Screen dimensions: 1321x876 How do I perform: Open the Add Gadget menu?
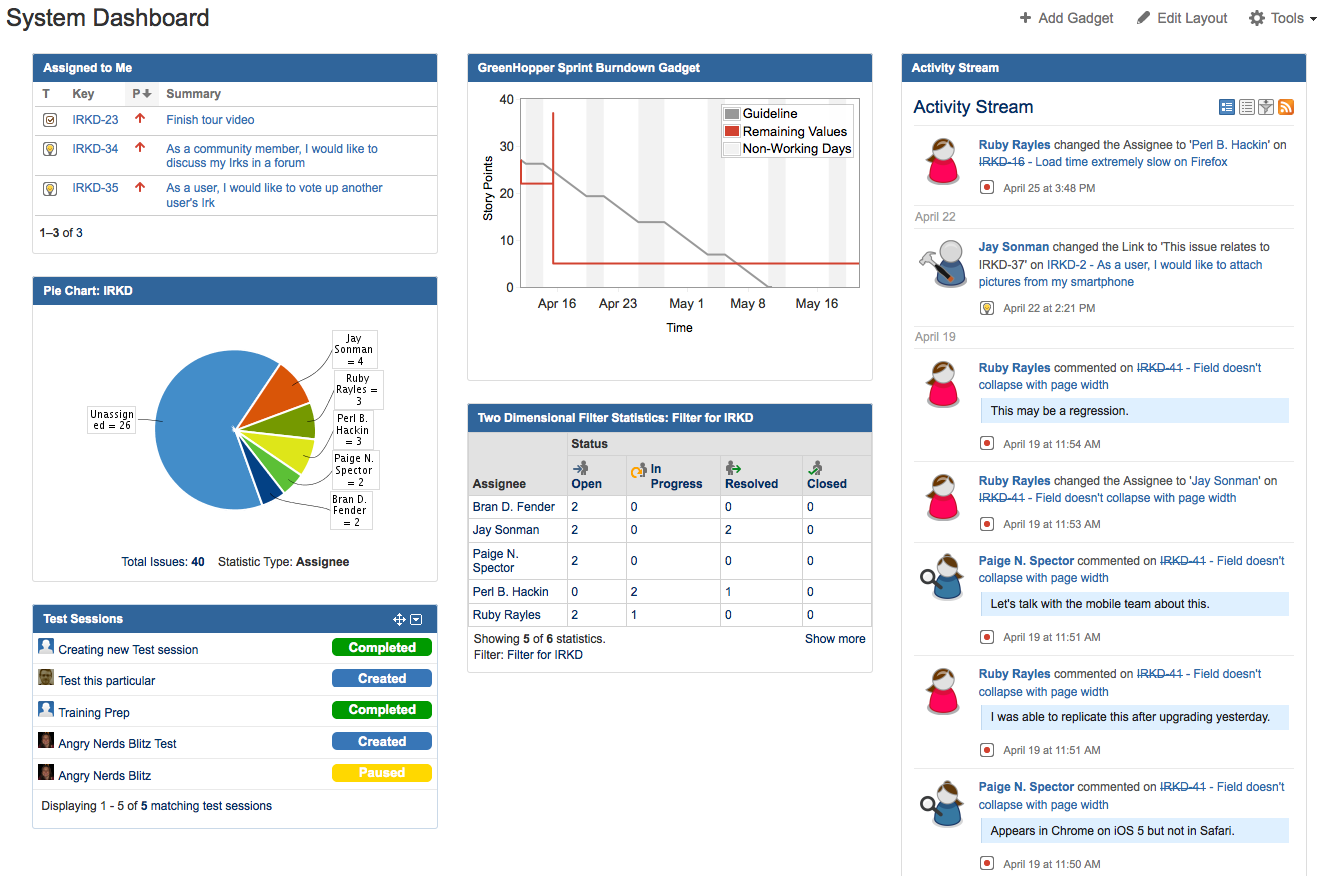(1066, 18)
